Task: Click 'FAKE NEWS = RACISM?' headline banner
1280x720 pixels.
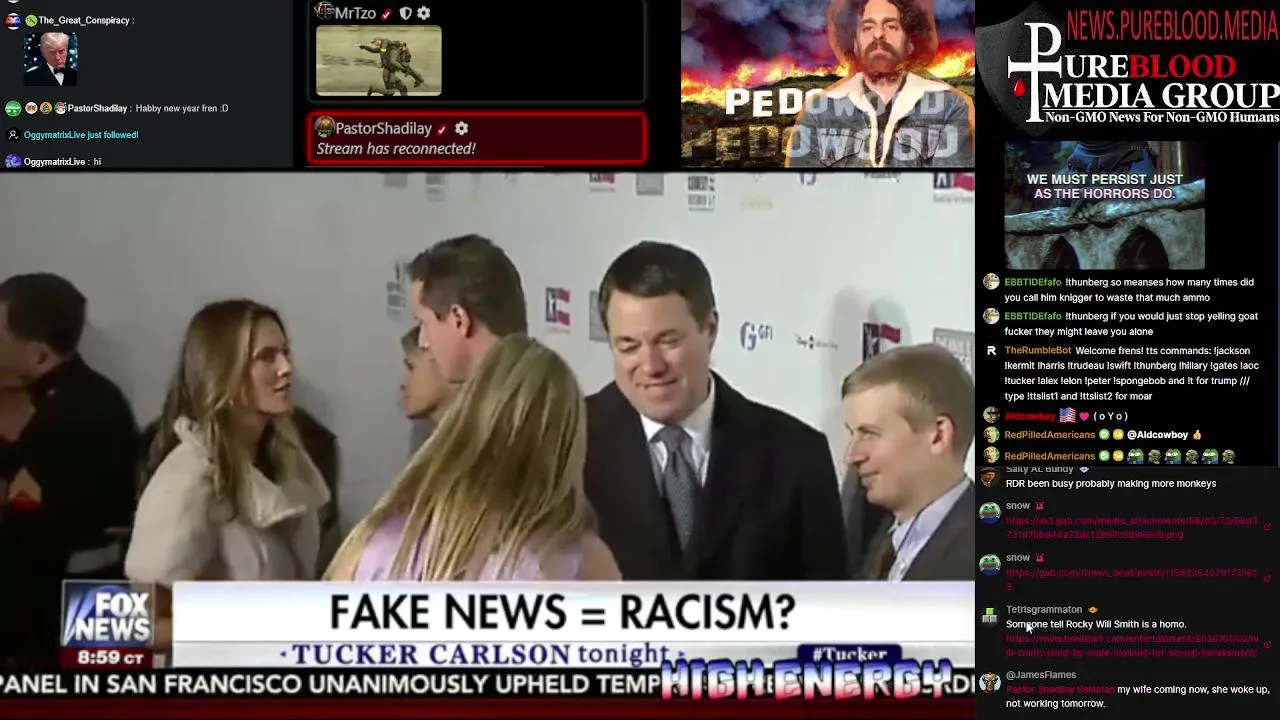Action: 562,612
